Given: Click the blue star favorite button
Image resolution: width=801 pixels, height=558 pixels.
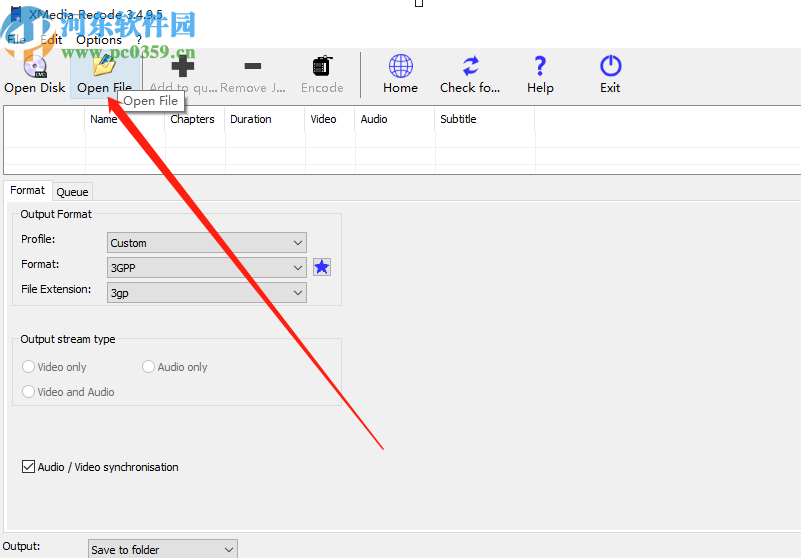Looking at the screenshot, I should click(322, 267).
